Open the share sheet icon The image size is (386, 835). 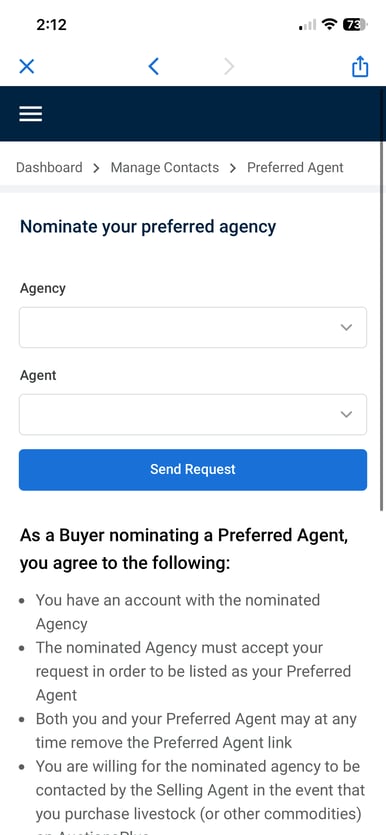pyautogui.click(x=360, y=66)
